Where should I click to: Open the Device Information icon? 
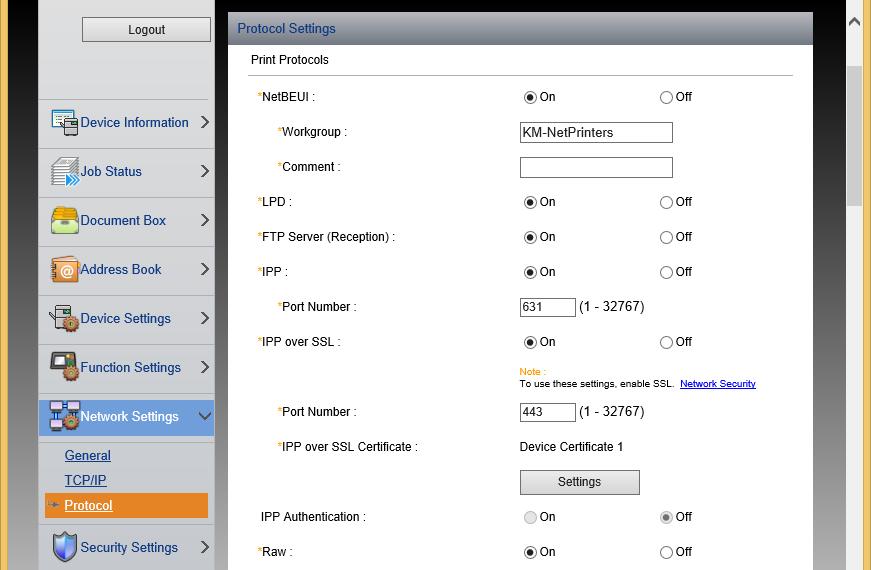tap(64, 122)
